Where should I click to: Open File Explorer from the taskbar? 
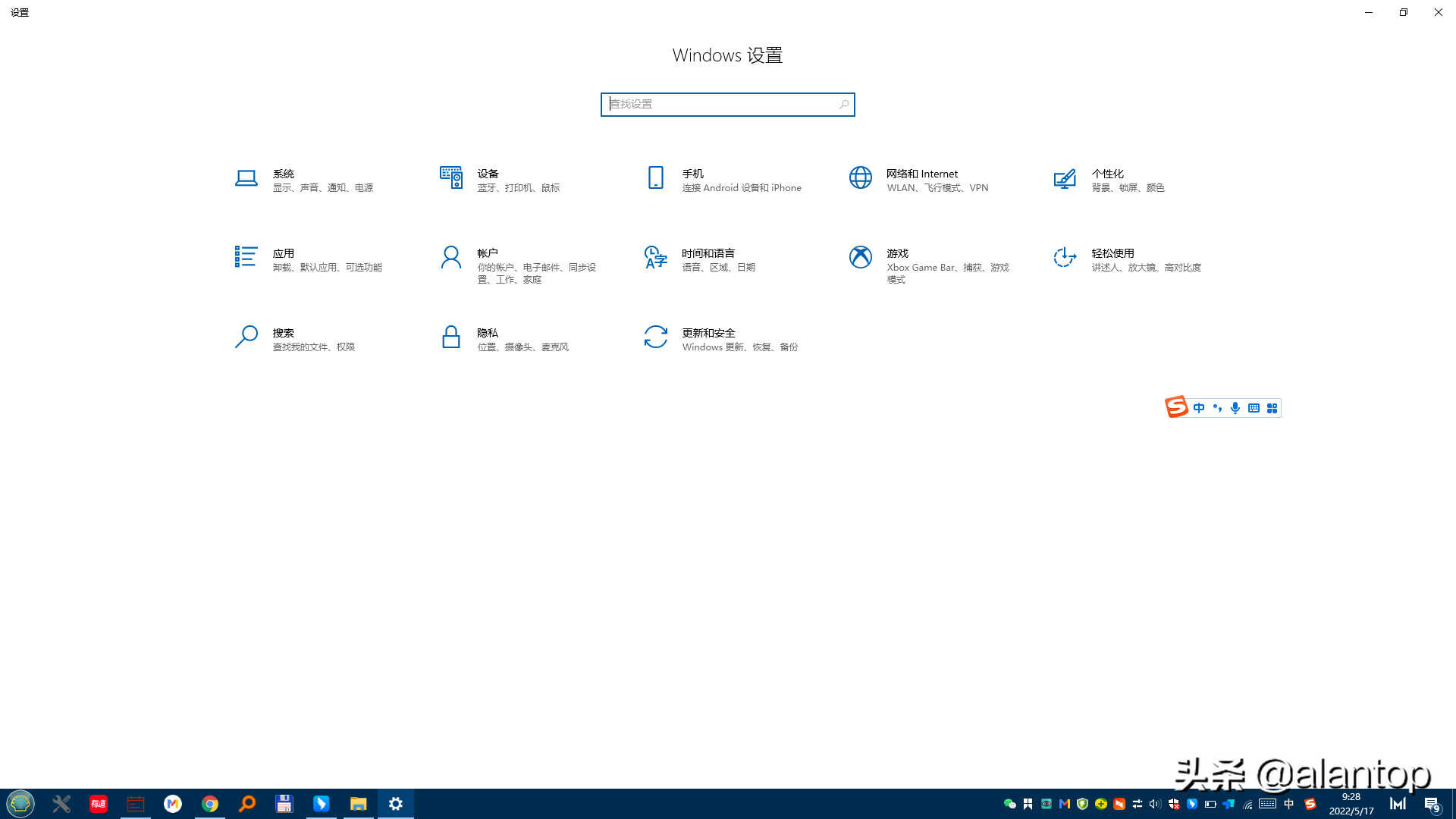359,804
